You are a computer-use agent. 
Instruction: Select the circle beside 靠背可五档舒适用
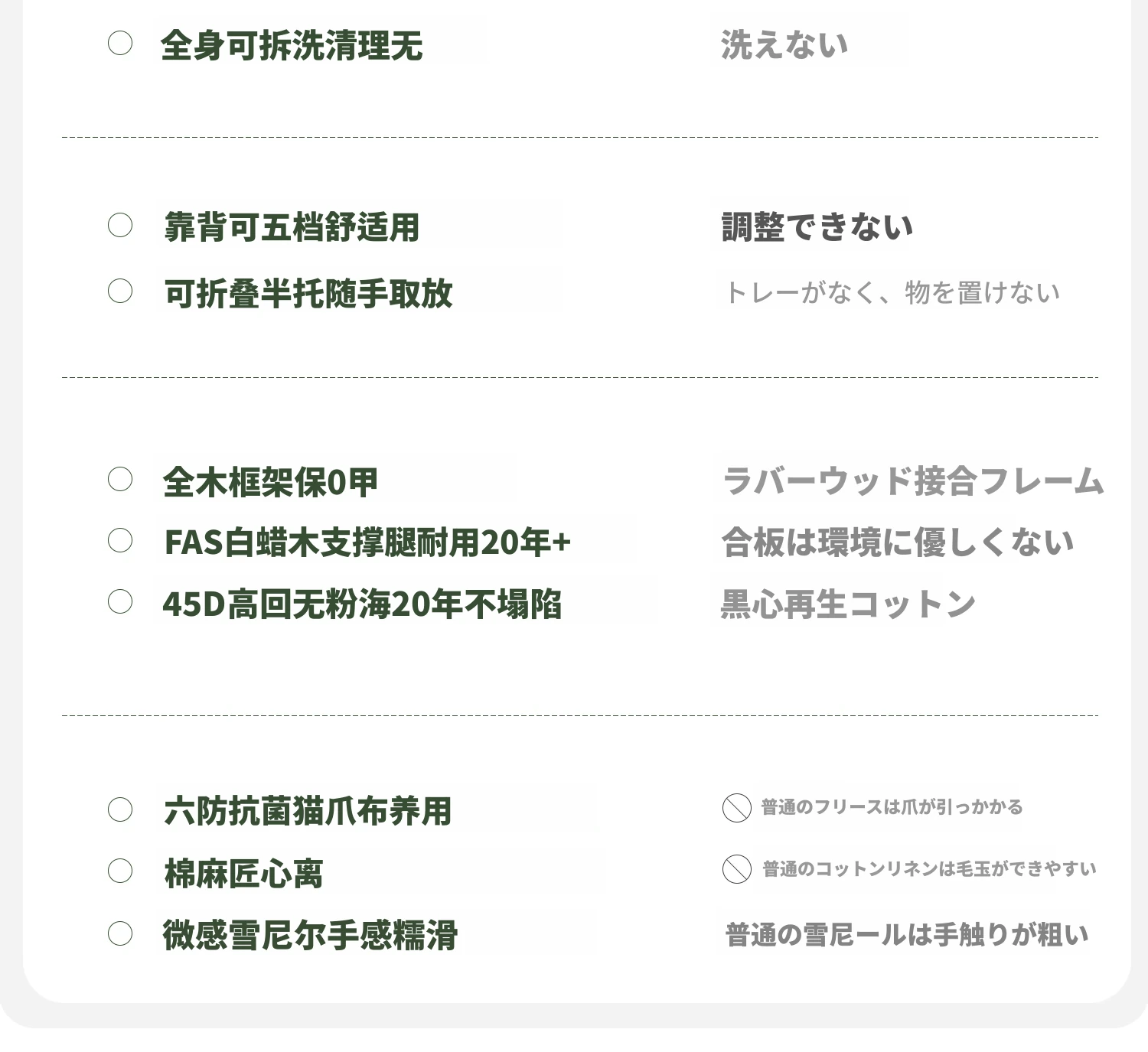119,225
